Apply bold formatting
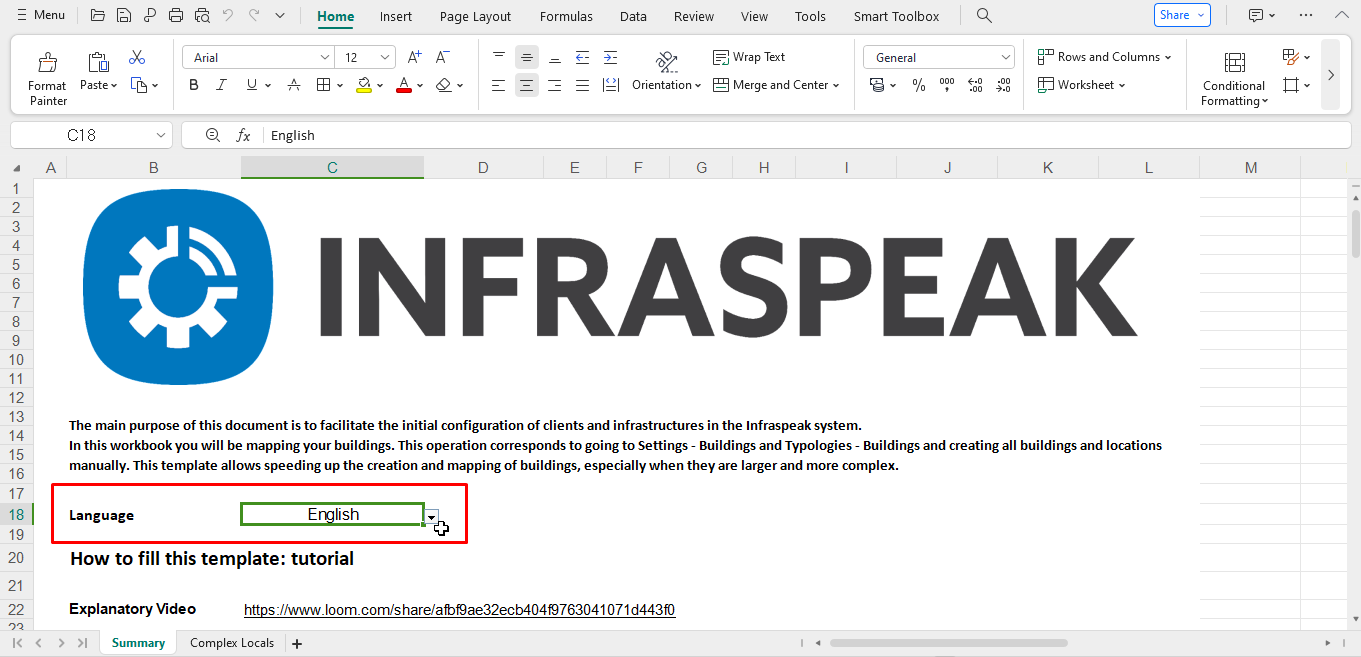Image resolution: width=1361 pixels, height=657 pixels. pyautogui.click(x=194, y=85)
